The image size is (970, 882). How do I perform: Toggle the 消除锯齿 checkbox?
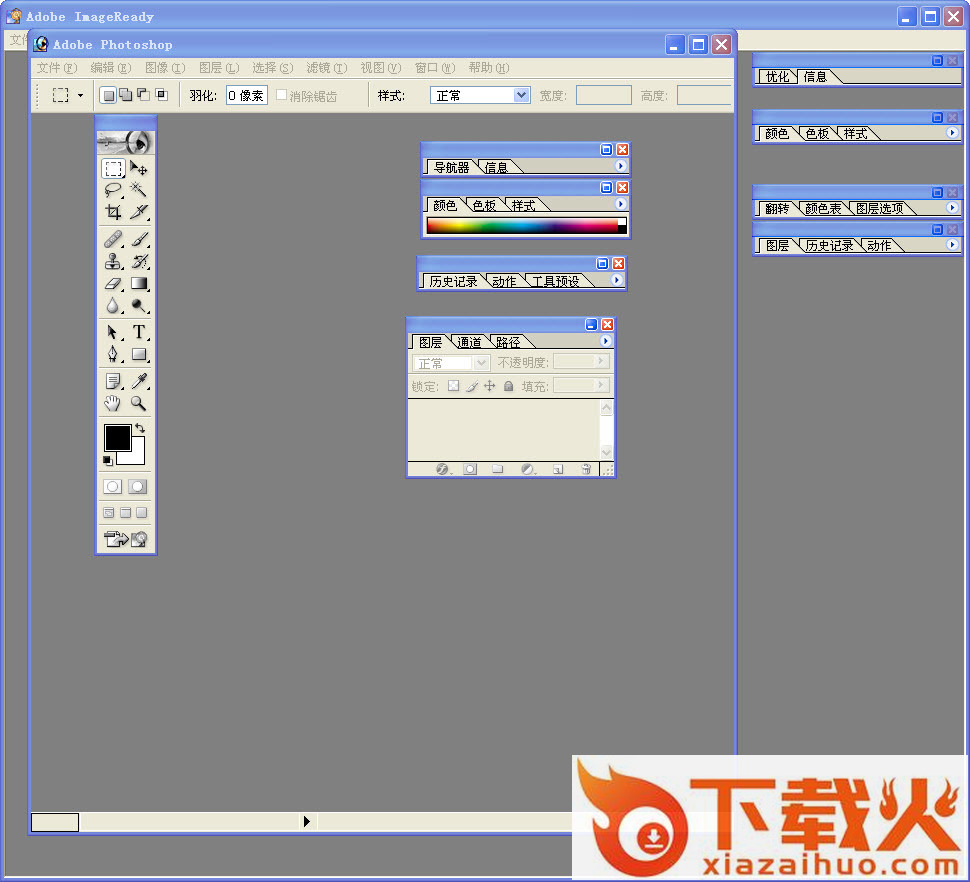[281, 95]
